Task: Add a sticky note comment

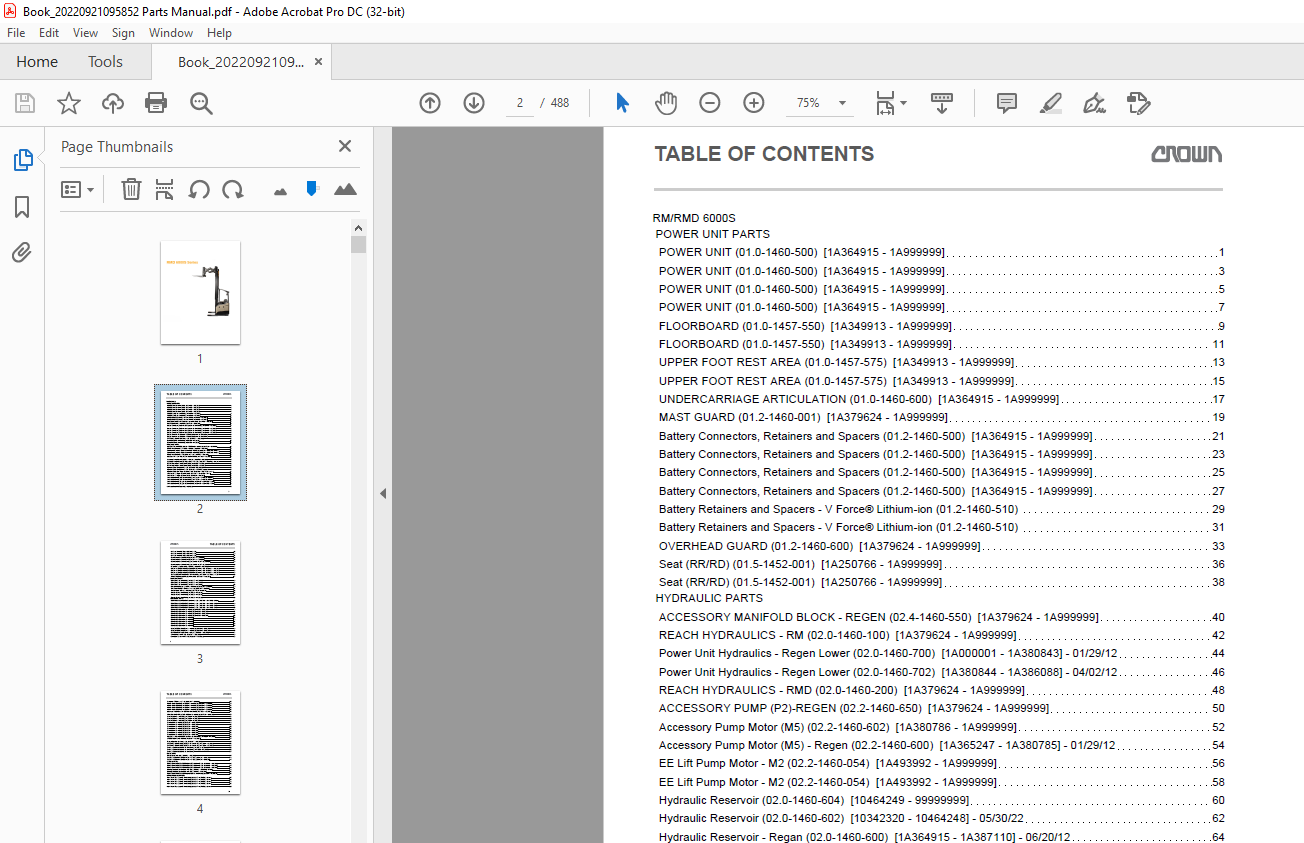Action: point(1007,103)
